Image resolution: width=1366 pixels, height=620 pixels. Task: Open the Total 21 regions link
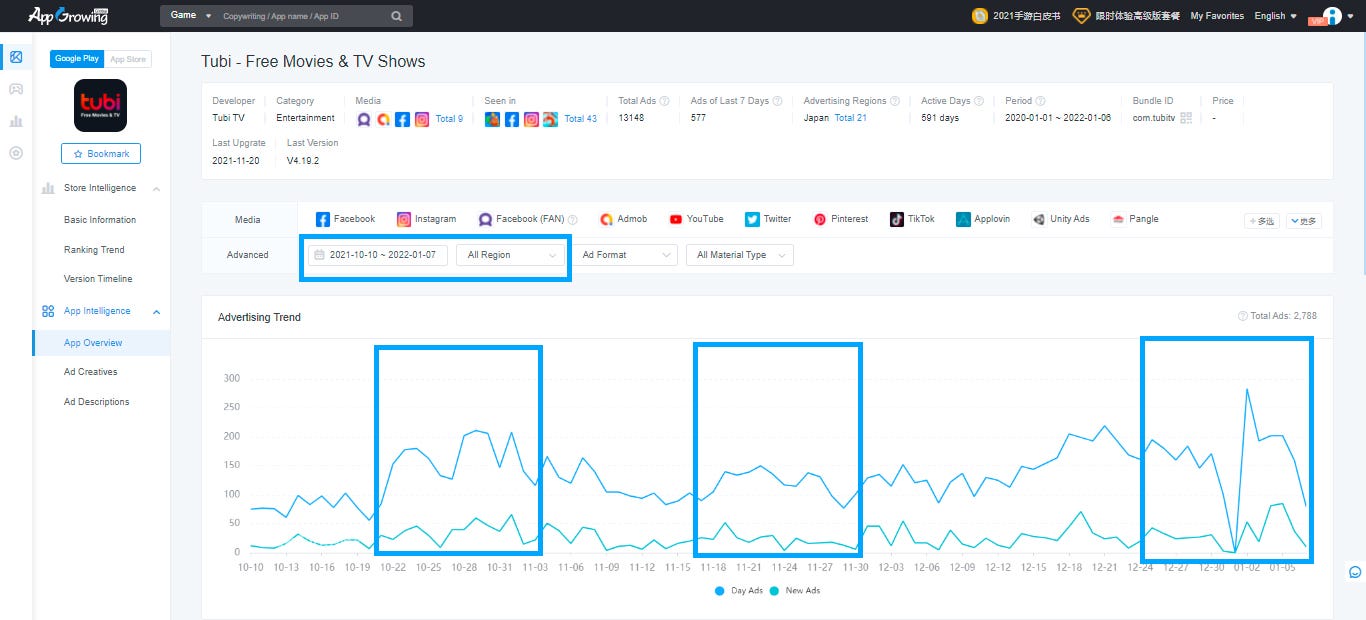[851, 118]
